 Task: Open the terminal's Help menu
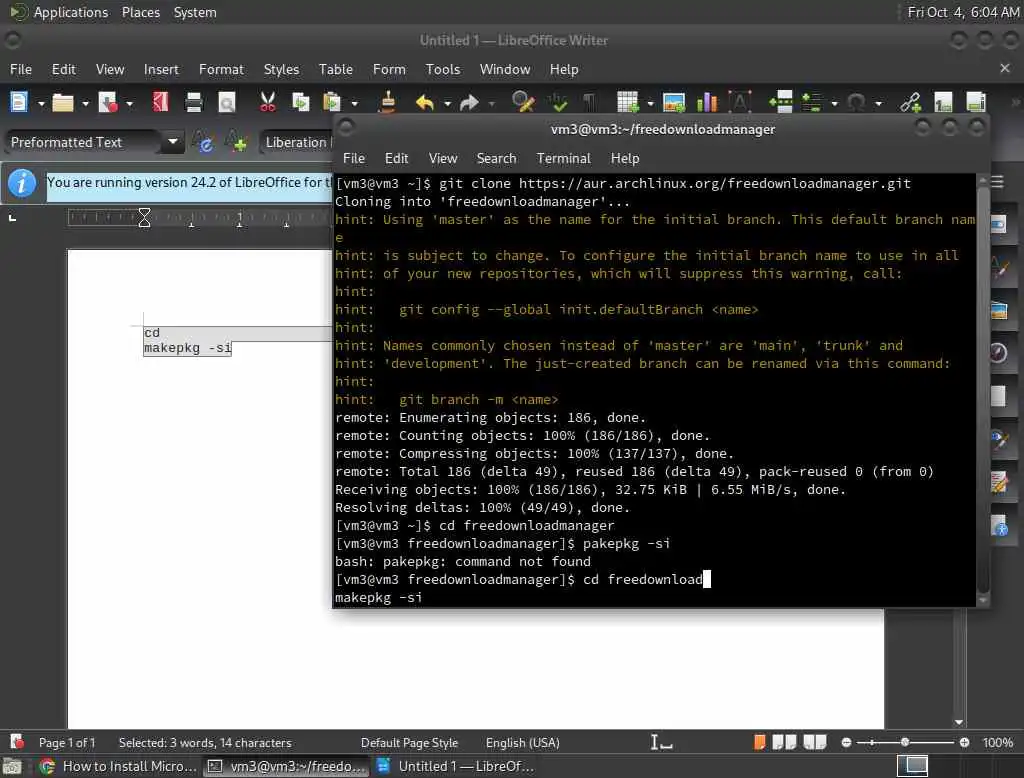pos(625,158)
